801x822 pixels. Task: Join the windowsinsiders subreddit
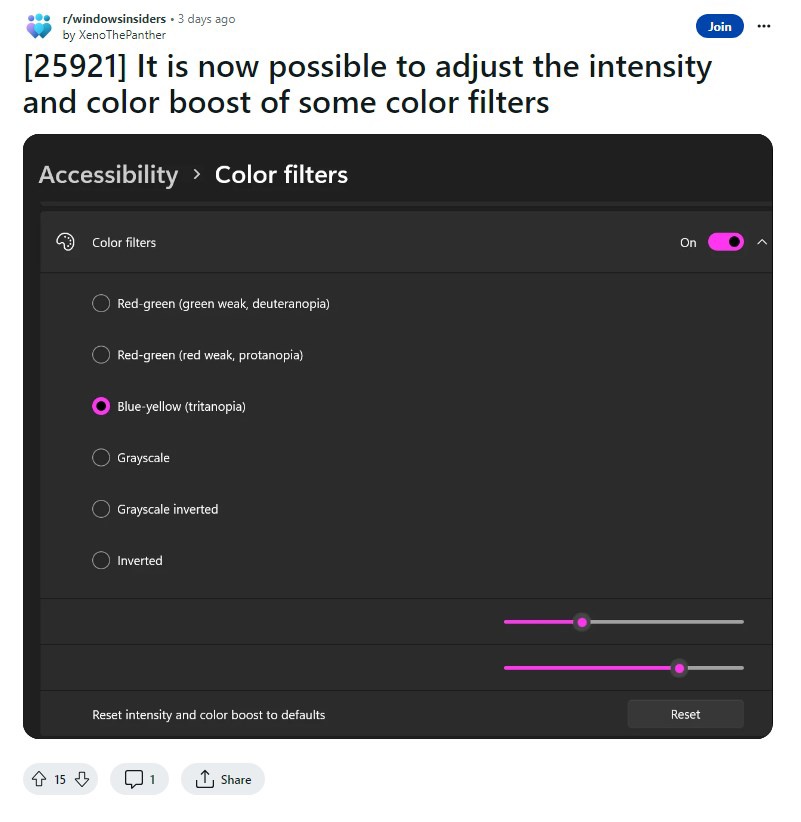coord(719,26)
